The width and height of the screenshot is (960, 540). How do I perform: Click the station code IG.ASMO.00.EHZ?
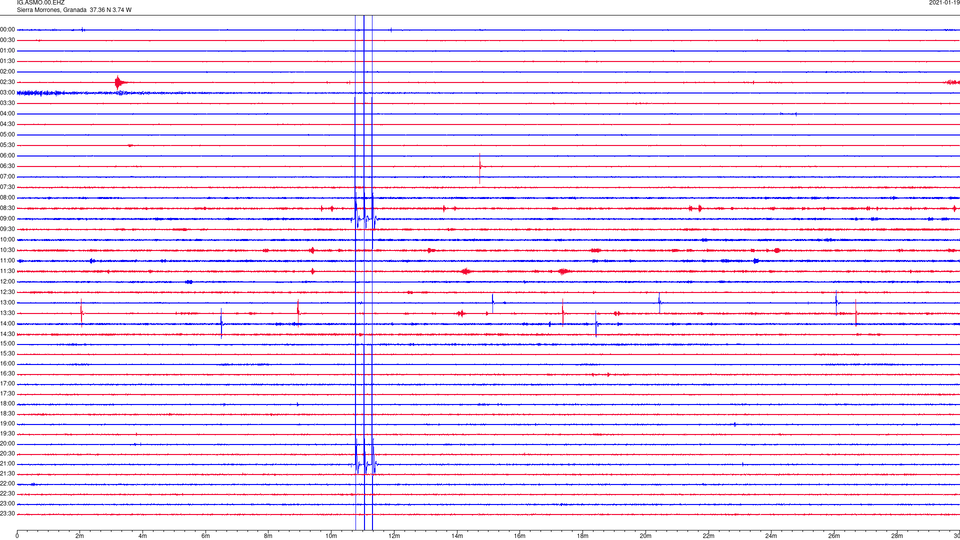coord(40,2)
